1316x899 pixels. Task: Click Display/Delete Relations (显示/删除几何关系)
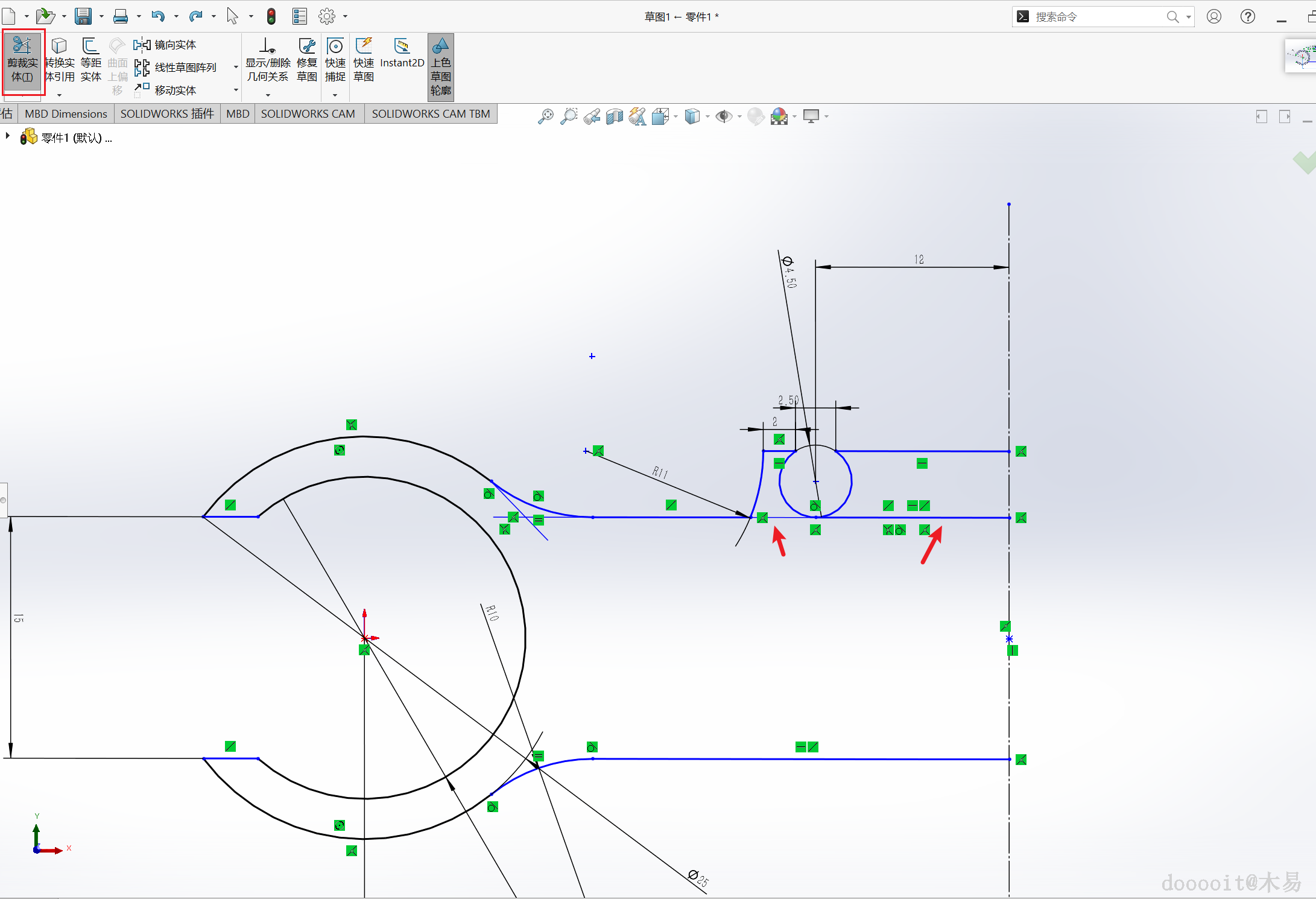click(x=268, y=60)
